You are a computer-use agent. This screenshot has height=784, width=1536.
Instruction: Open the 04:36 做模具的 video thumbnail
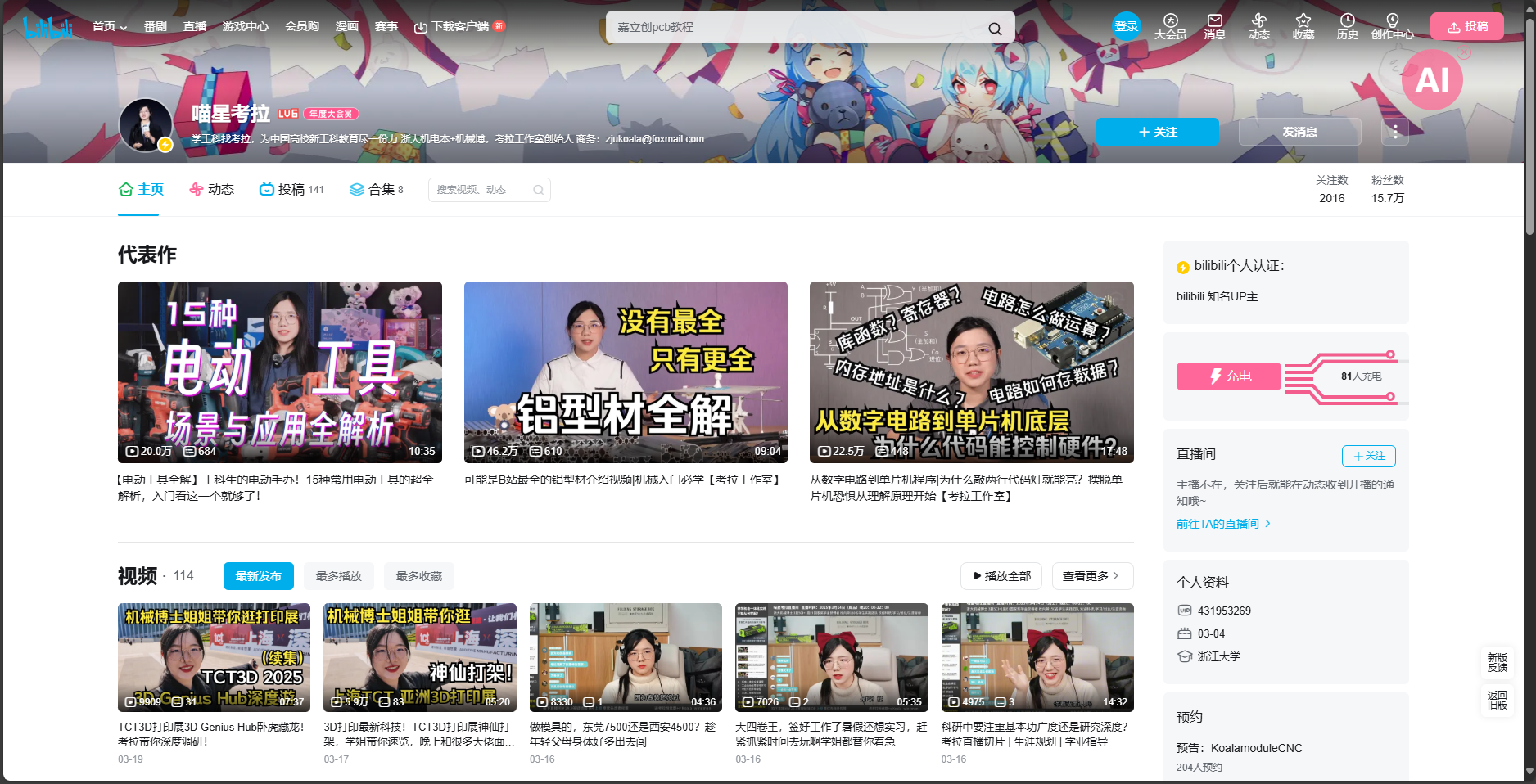626,657
